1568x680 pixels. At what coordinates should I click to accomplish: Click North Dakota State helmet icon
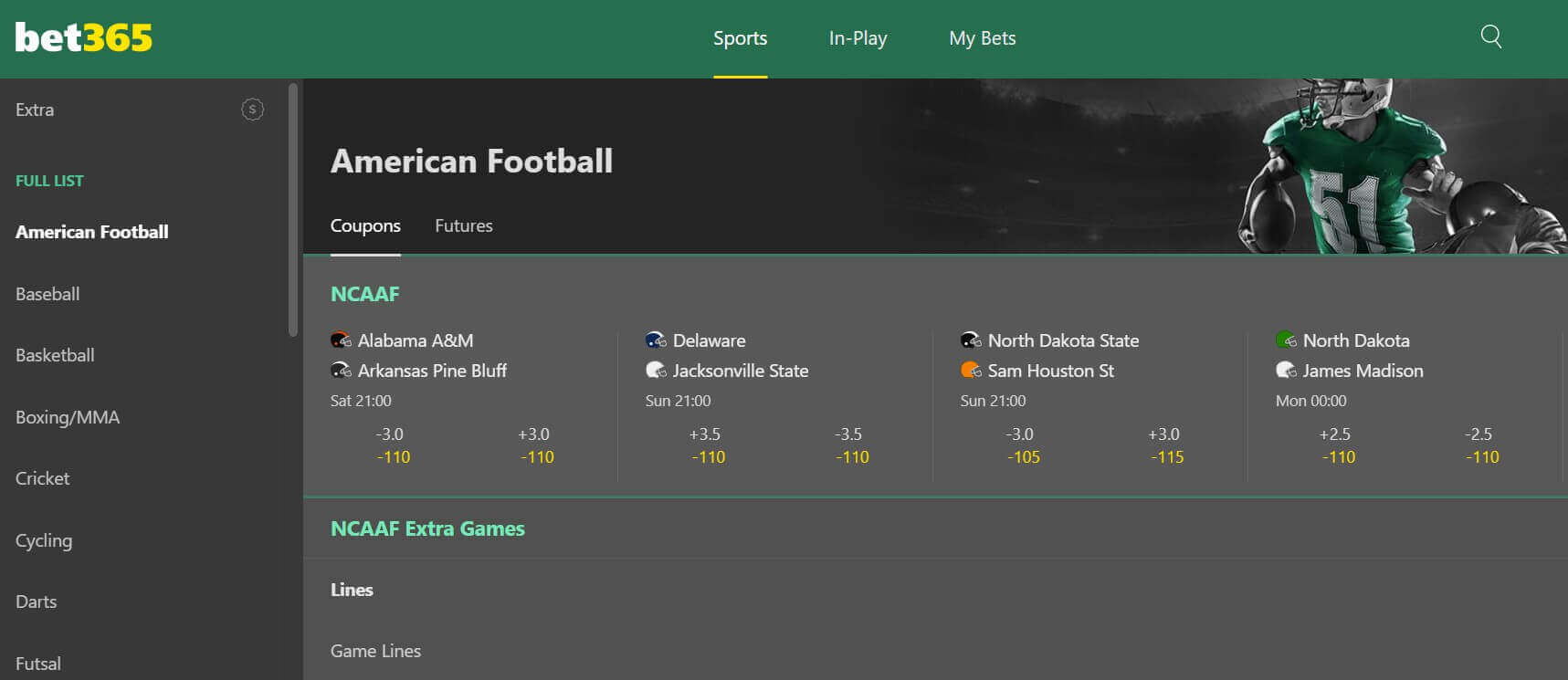(971, 340)
